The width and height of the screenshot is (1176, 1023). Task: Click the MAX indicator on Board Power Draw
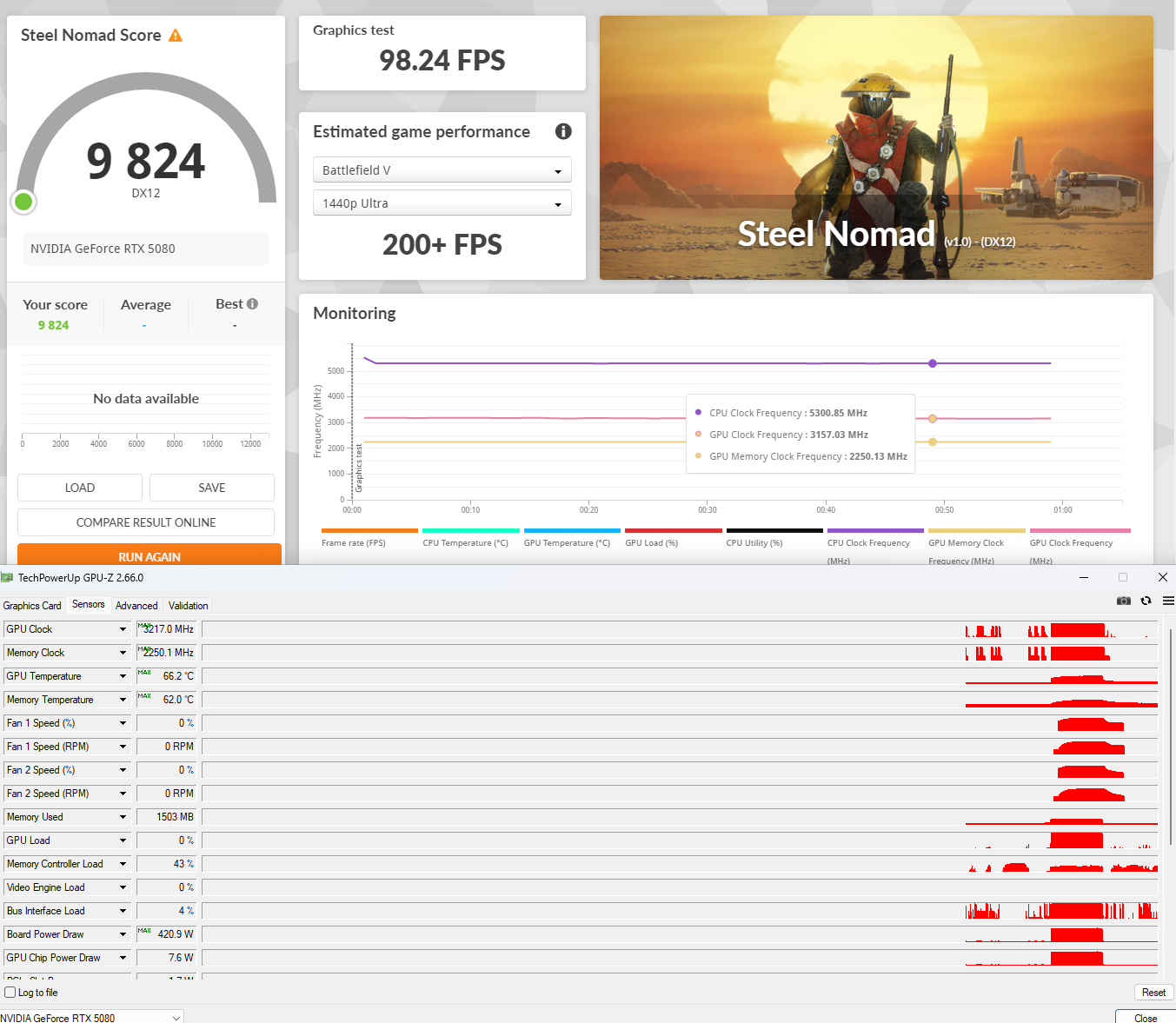[144, 931]
